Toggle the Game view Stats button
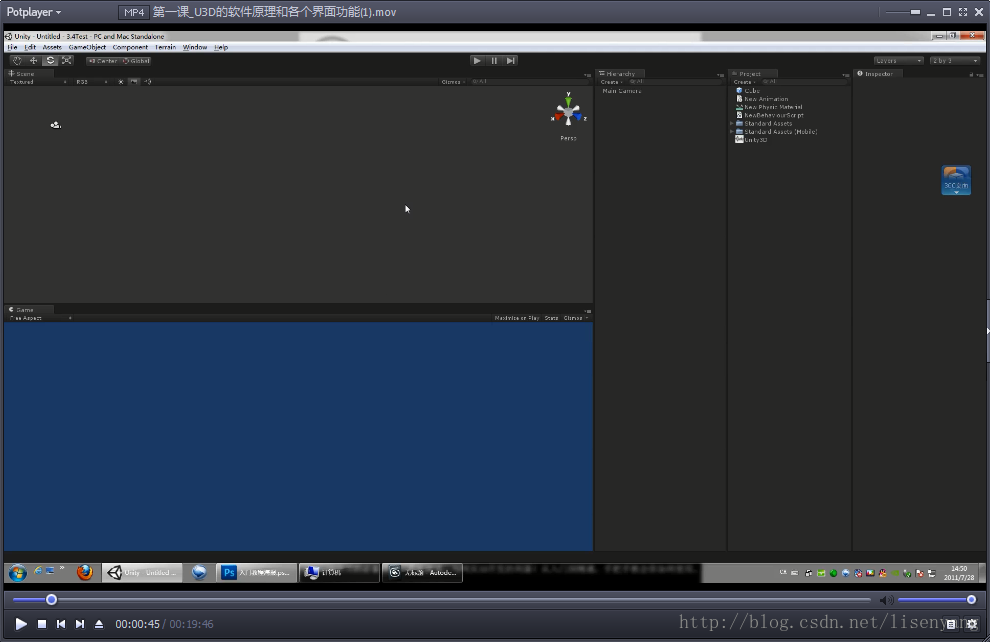This screenshot has height=642, width=990. pos(551,318)
